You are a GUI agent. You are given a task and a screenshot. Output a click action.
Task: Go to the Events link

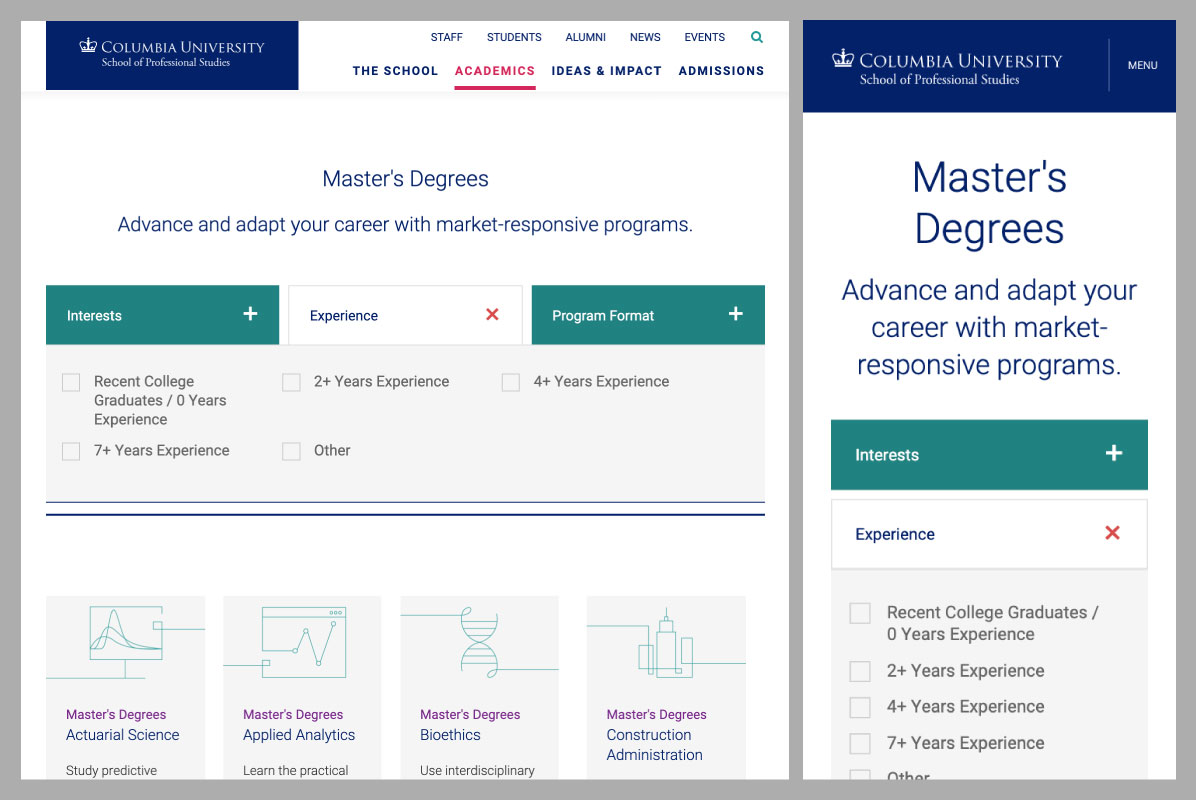point(705,37)
